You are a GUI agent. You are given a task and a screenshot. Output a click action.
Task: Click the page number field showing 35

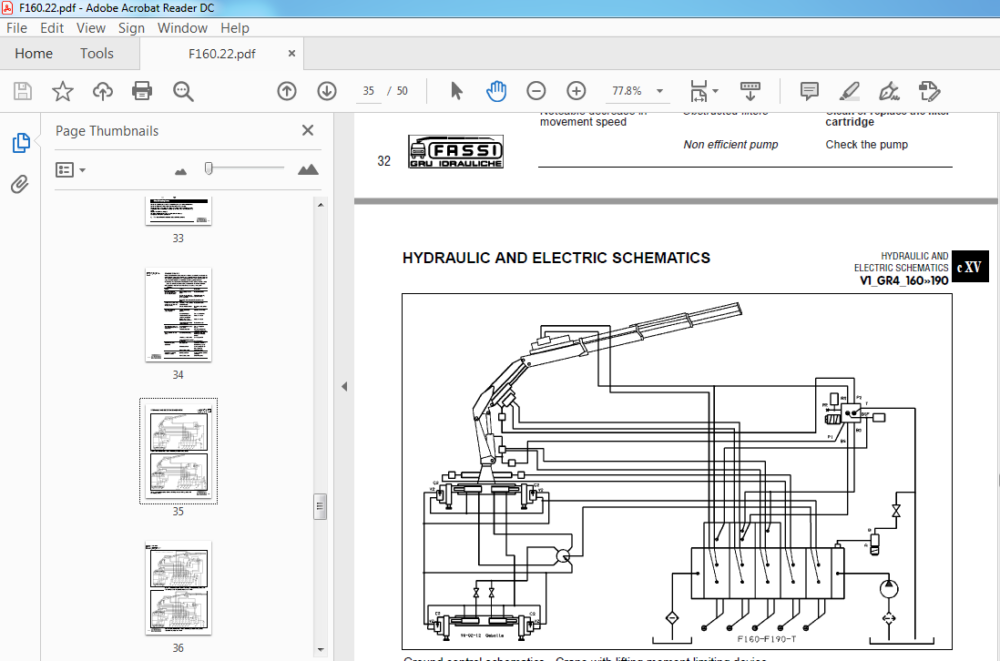coord(369,91)
